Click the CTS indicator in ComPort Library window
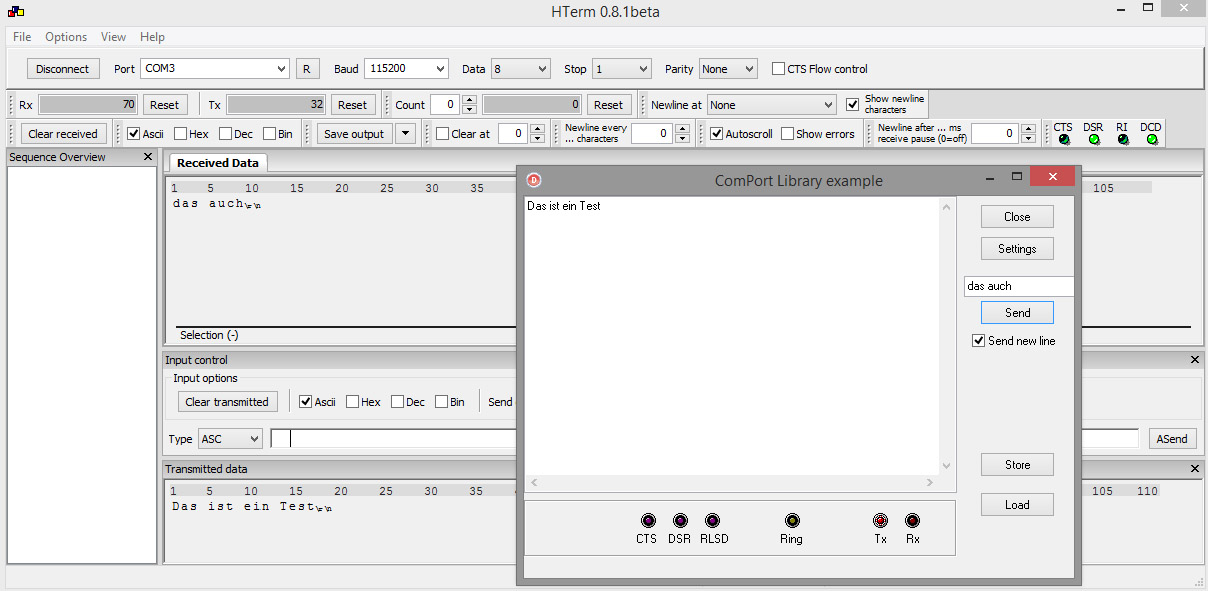Image resolution: width=1208 pixels, height=591 pixels. (x=648, y=521)
